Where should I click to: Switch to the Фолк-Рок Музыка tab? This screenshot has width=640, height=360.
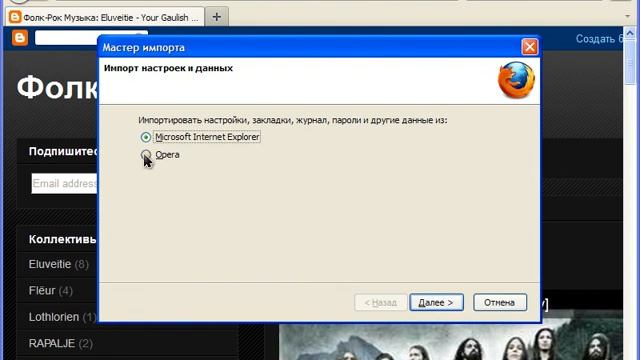(104, 17)
